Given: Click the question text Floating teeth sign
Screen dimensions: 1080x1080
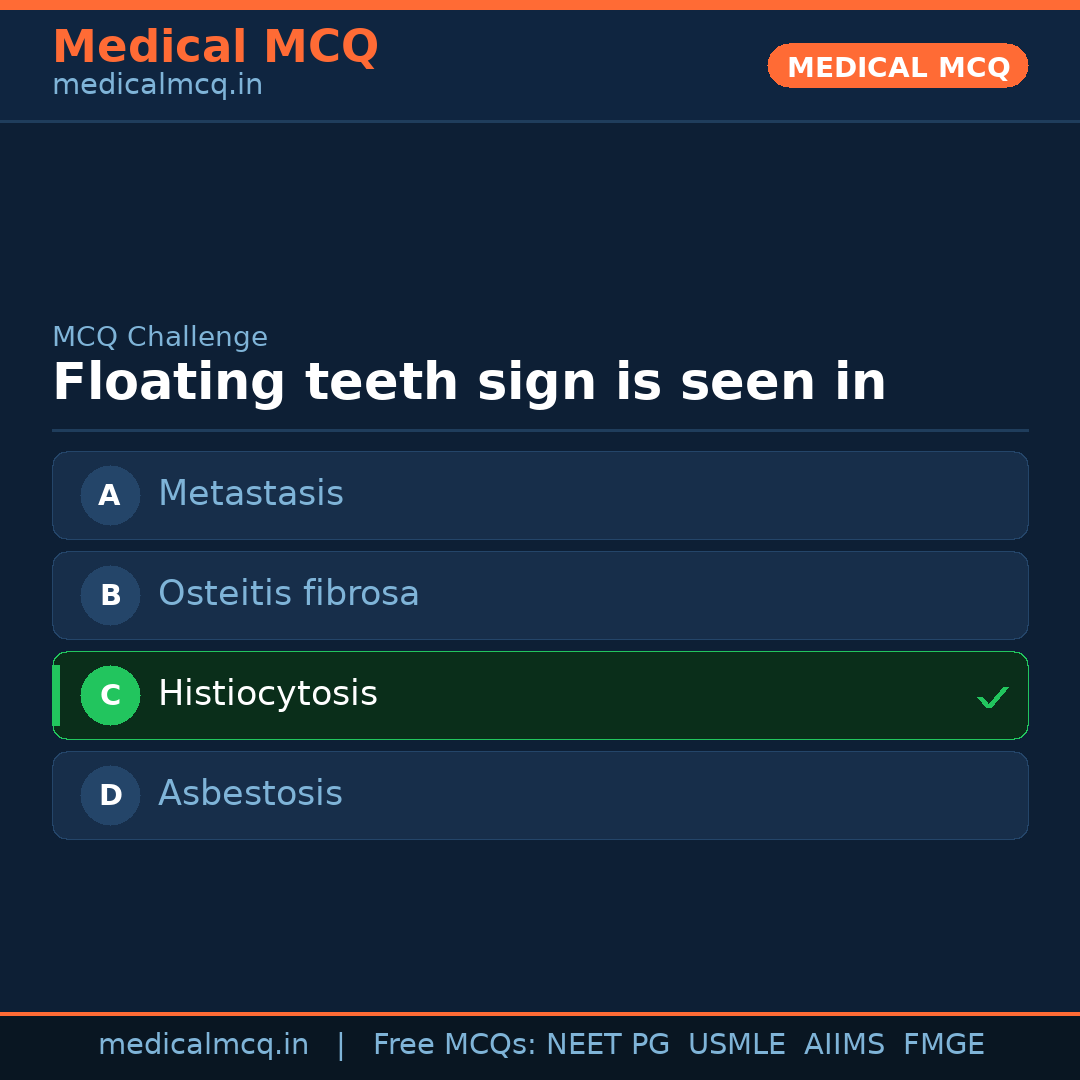Looking at the screenshot, I should tap(470, 381).
